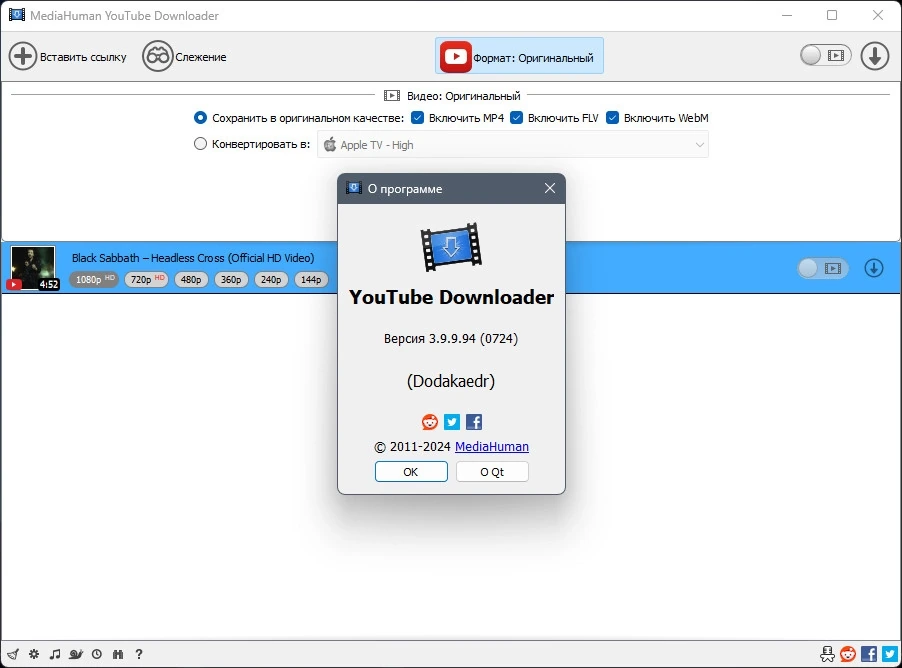Image resolution: width=902 pixels, height=668 pixels.
Task: Click OK in the About dialog
Action: (411, 472)
